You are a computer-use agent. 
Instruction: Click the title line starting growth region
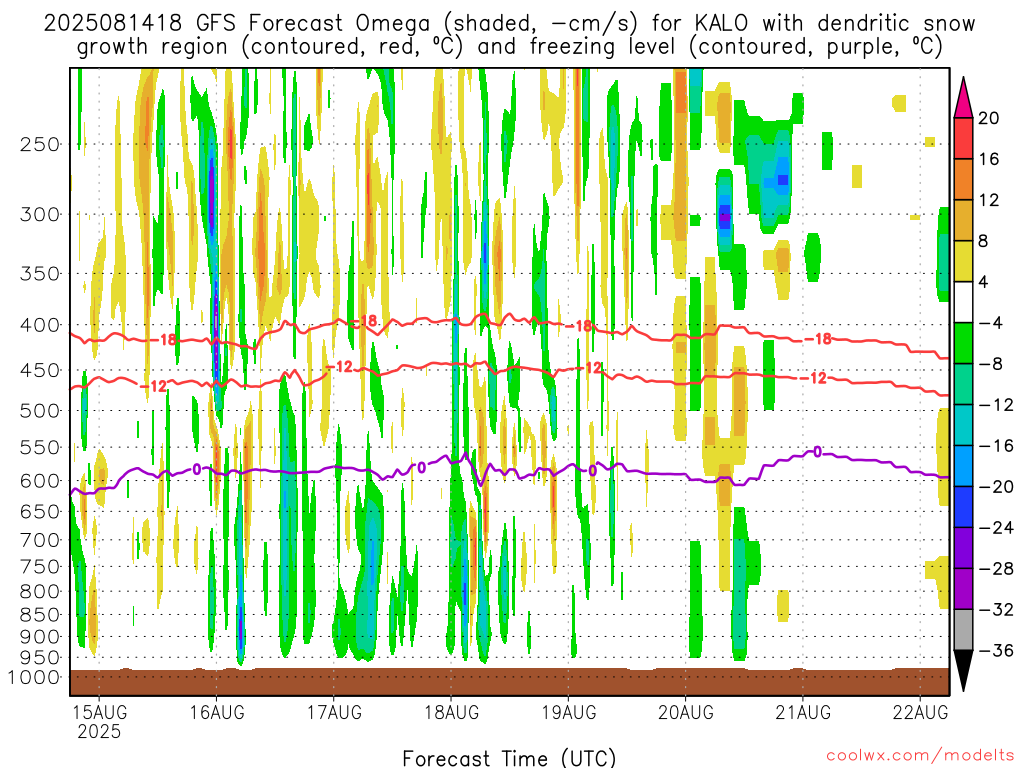(x=509, y=47)
